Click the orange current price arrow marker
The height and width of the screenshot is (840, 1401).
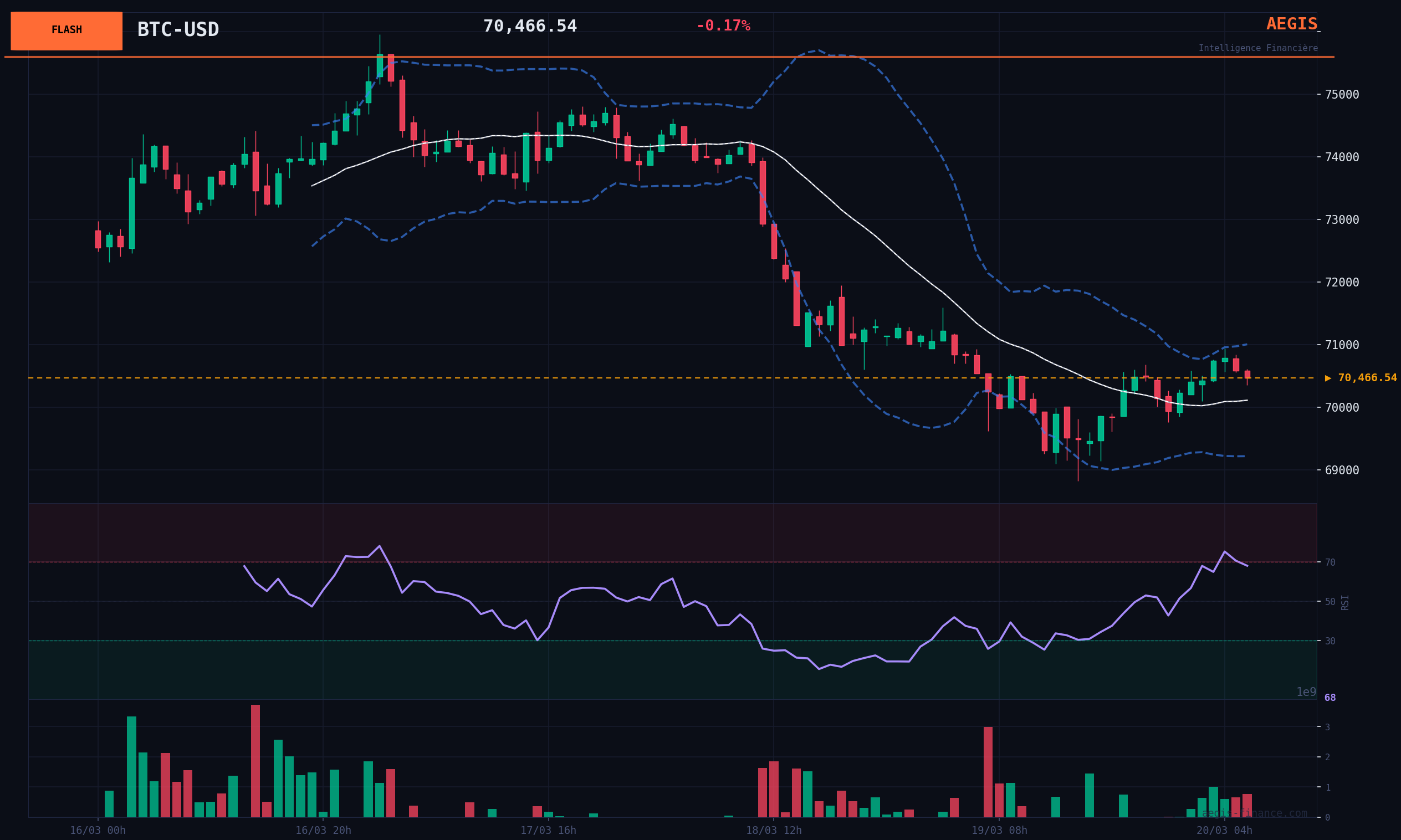coord(1327,378)
